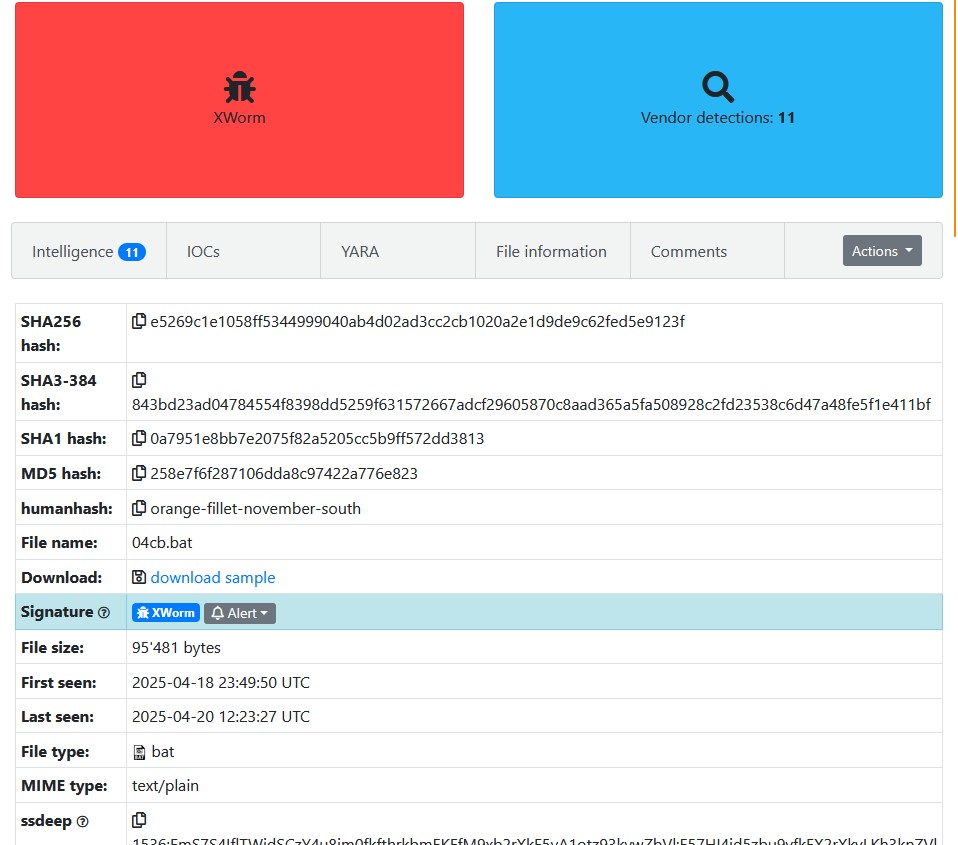Viewport: 958px width, 845px height.
Task: Expand the Alert dropdown button
Action: coord(240,613)
